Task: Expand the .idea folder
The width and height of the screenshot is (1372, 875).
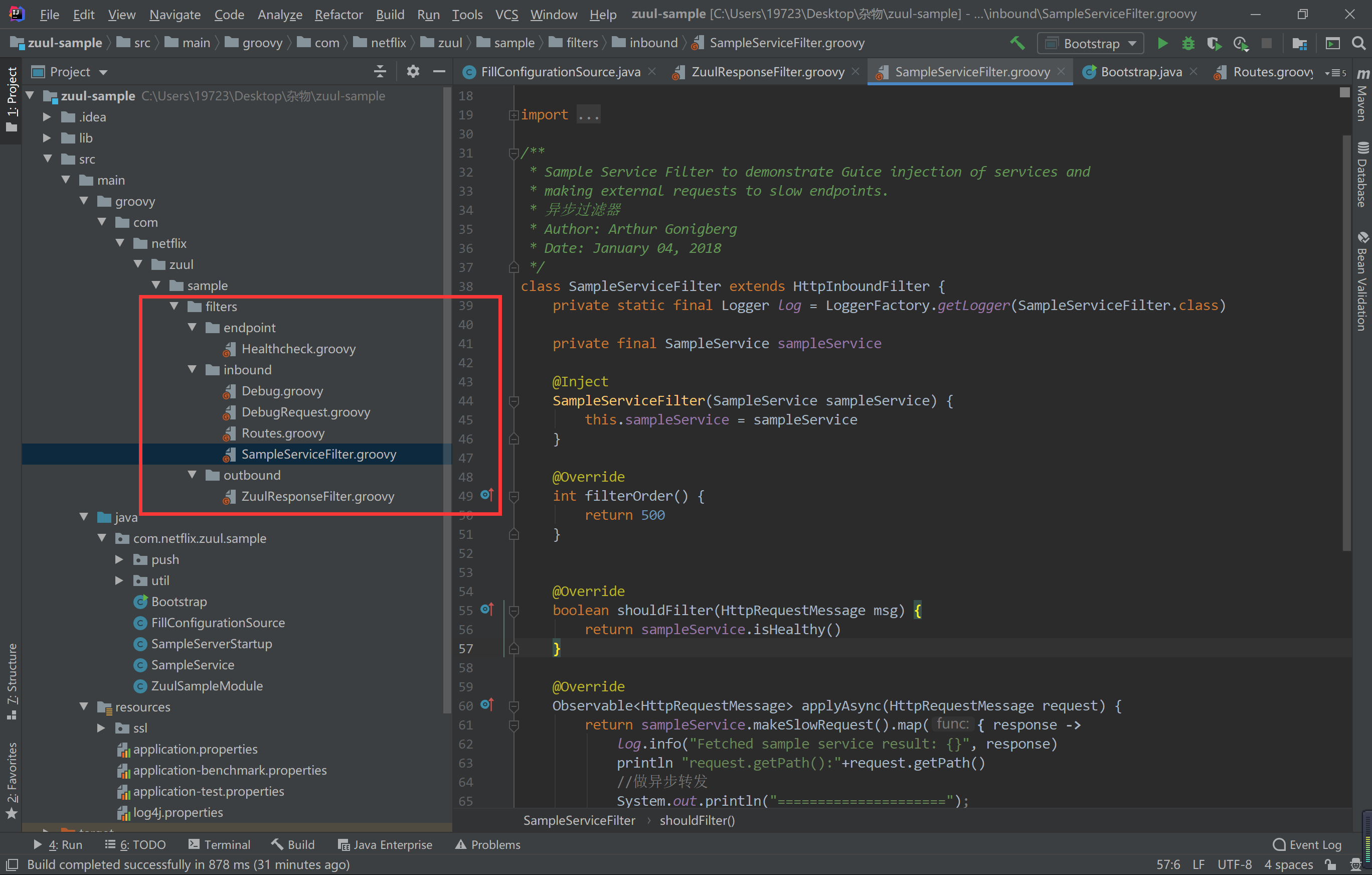Action: [x=47, y=117]
